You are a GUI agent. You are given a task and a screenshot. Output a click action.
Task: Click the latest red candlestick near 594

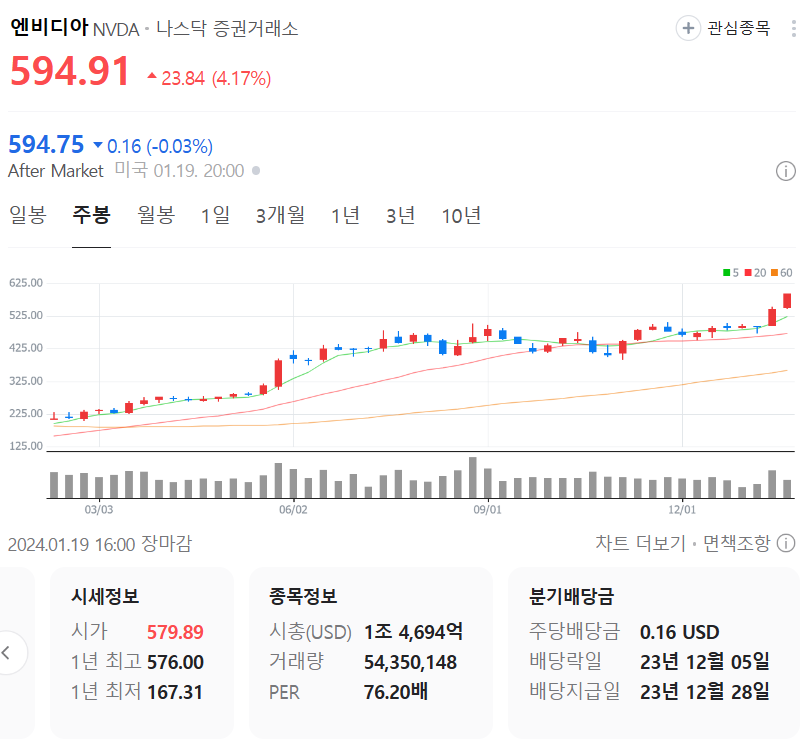coord(787,301)
